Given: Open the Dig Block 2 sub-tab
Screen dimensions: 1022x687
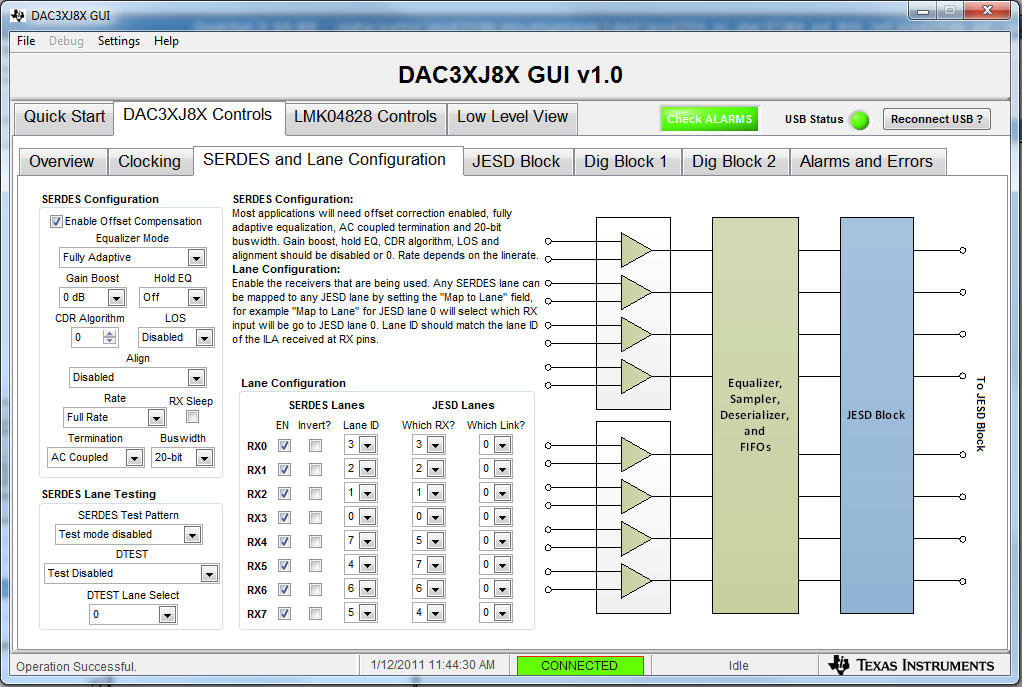Looking at the screenshot, I should (x=734, y=162).
